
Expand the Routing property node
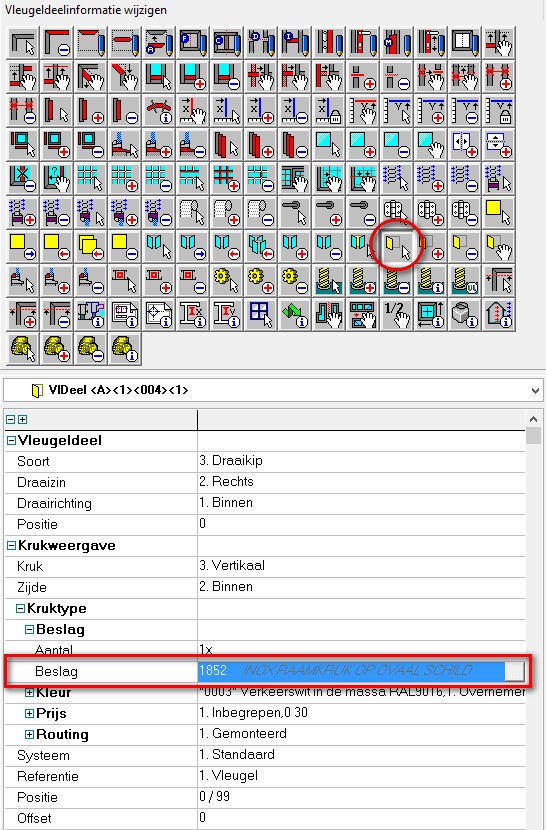(x=30, y=734)
